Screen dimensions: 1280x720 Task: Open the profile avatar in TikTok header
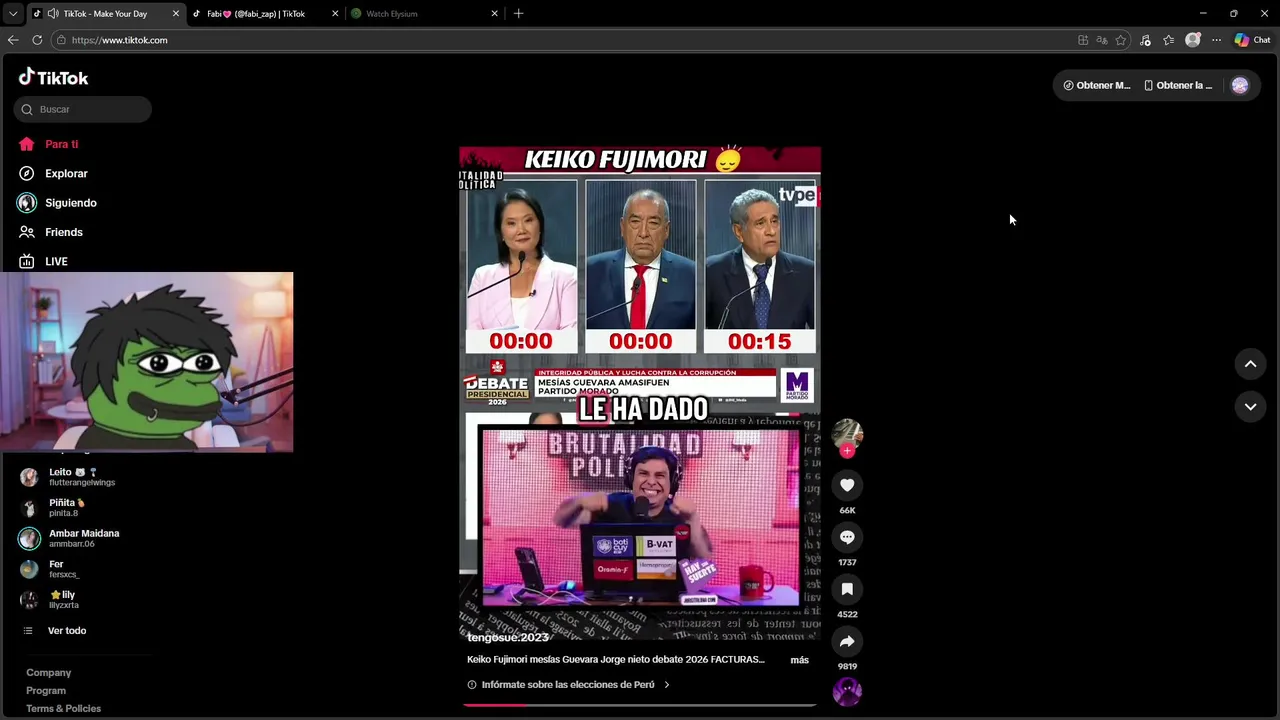tap(1240, 86)
